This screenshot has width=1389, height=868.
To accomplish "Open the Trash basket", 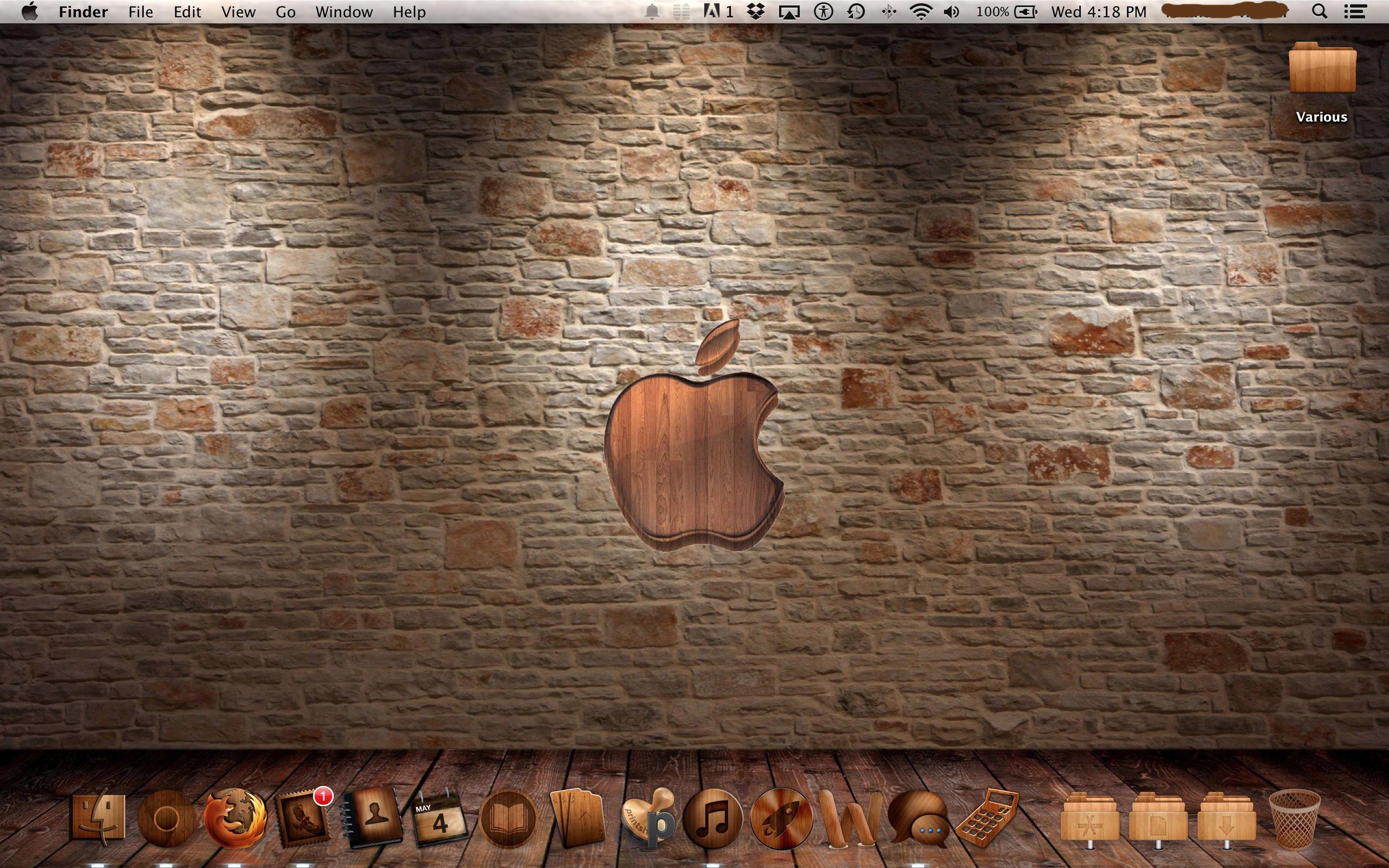I will [1294, 819].
